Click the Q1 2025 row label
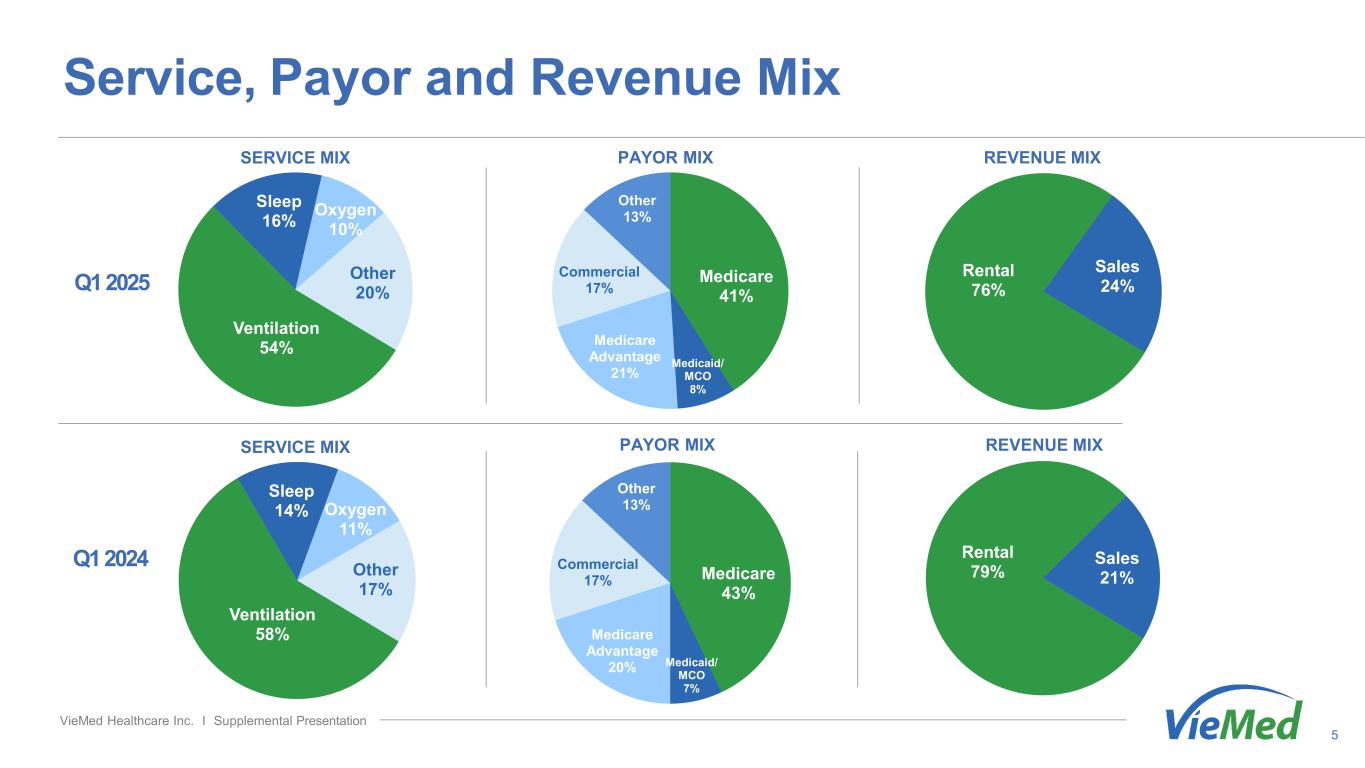The image size is (1365, 768). 108,282
